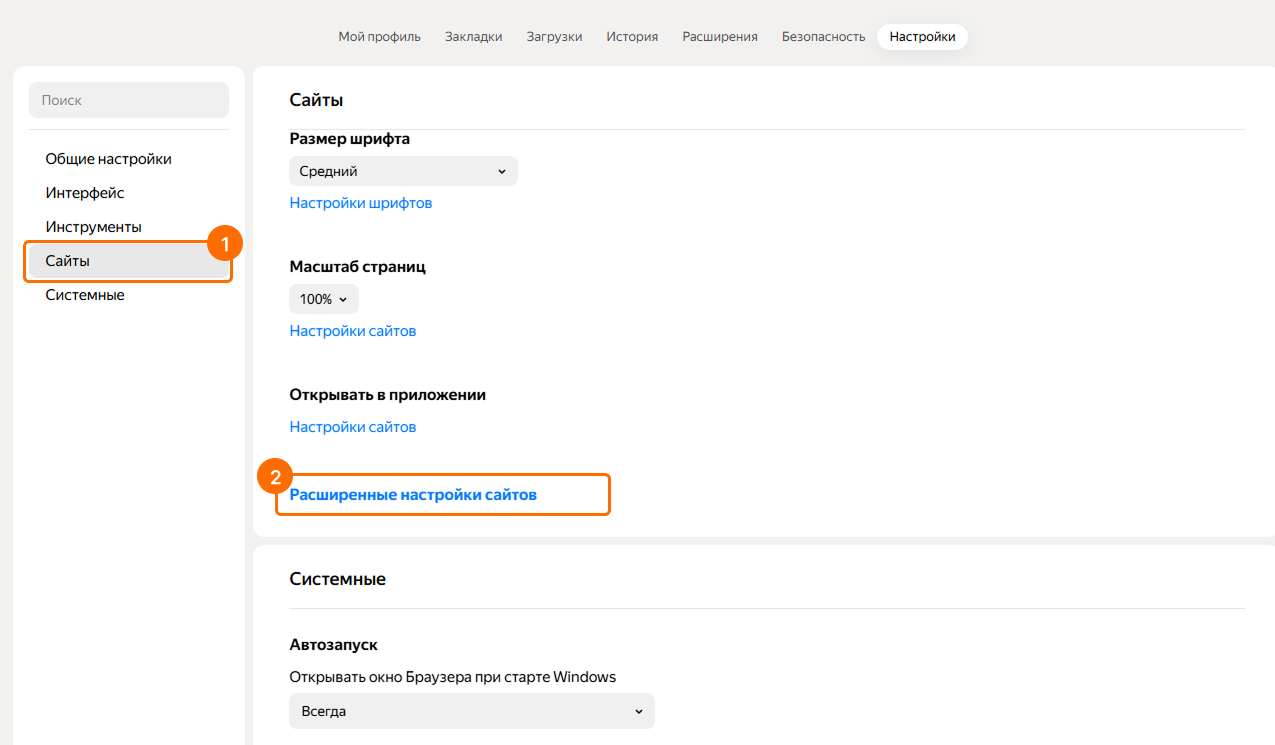
Task: Select the Расширения tab
Action: coord(720,37)
